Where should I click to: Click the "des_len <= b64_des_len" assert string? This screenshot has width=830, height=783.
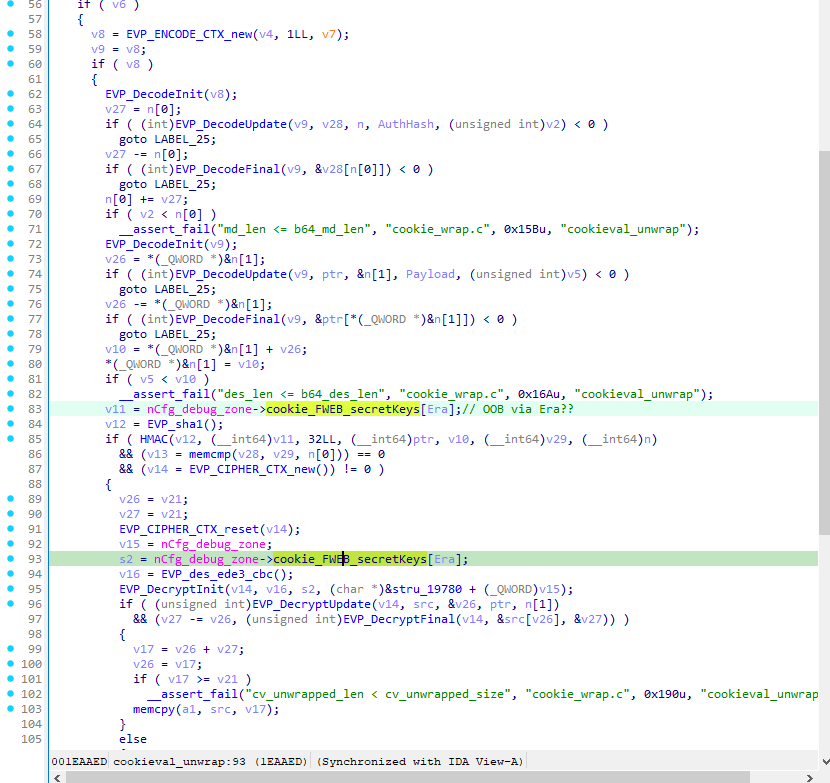[301, 394]
